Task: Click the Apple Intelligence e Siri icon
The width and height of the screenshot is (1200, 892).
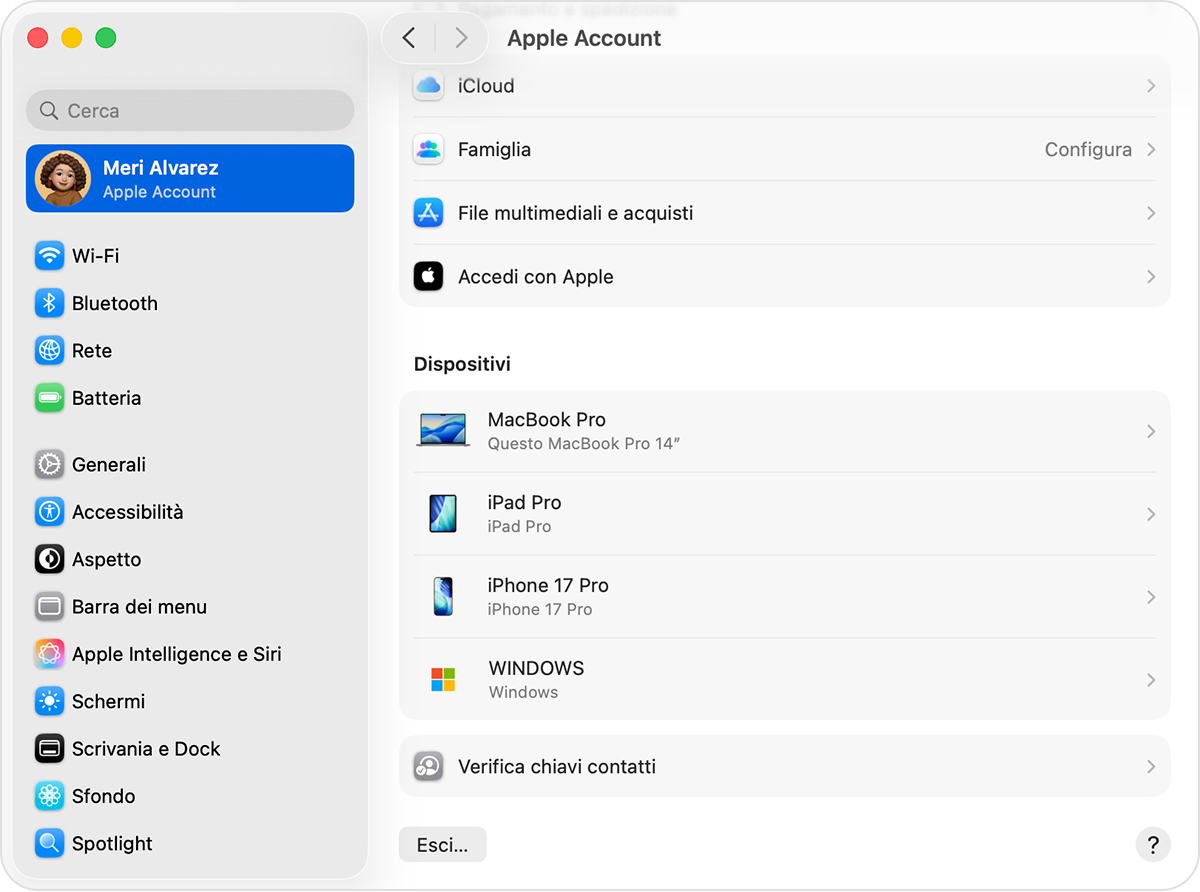Action: pyautogui.click(x=49, y=654)
